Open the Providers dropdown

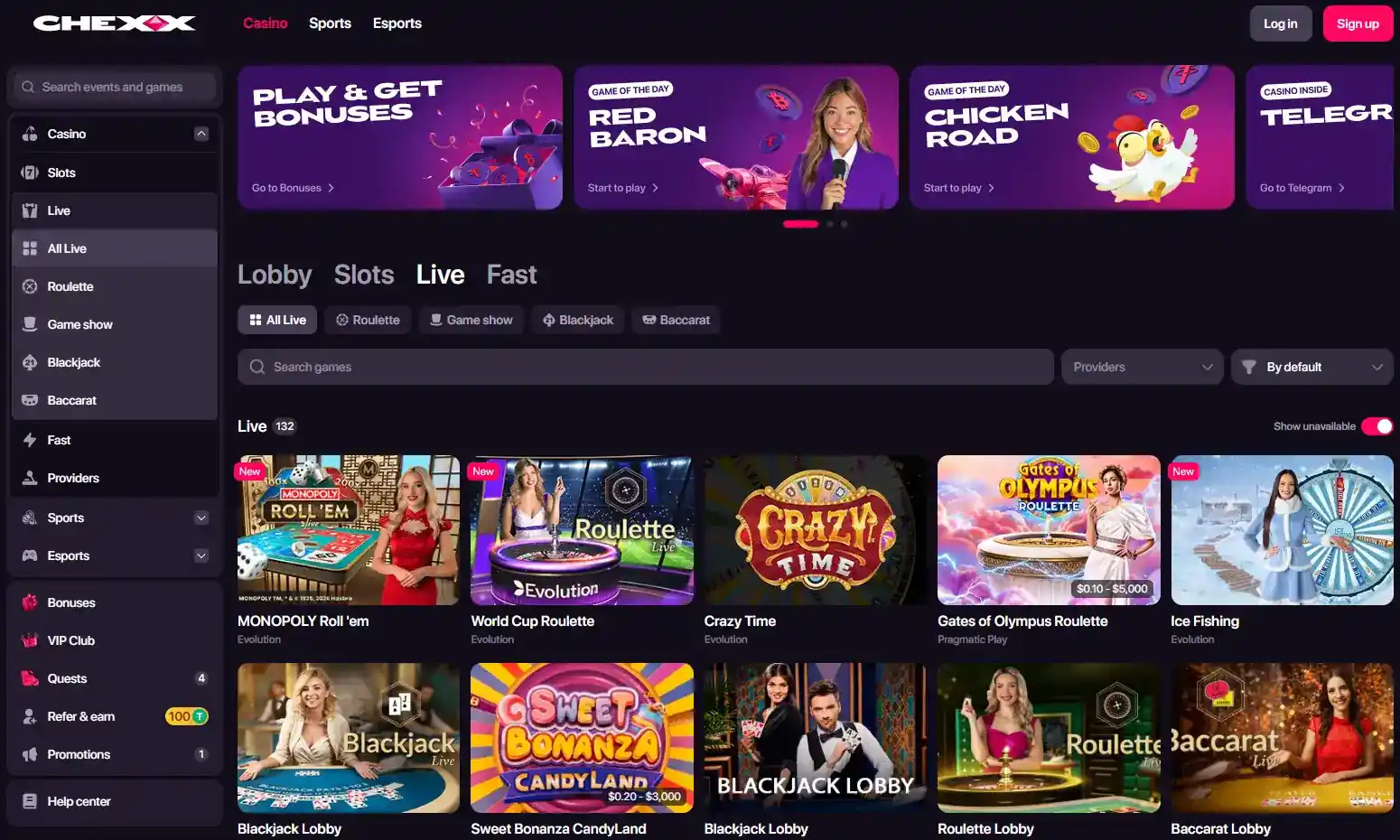coord(1143,367)
